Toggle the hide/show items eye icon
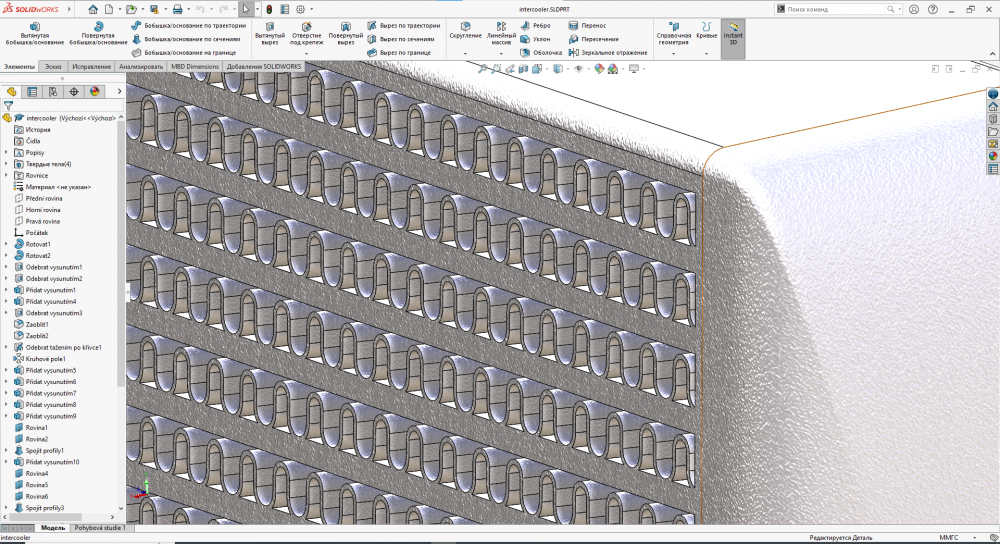Screen dimensions: 1000x544 [x=579, y=69]
